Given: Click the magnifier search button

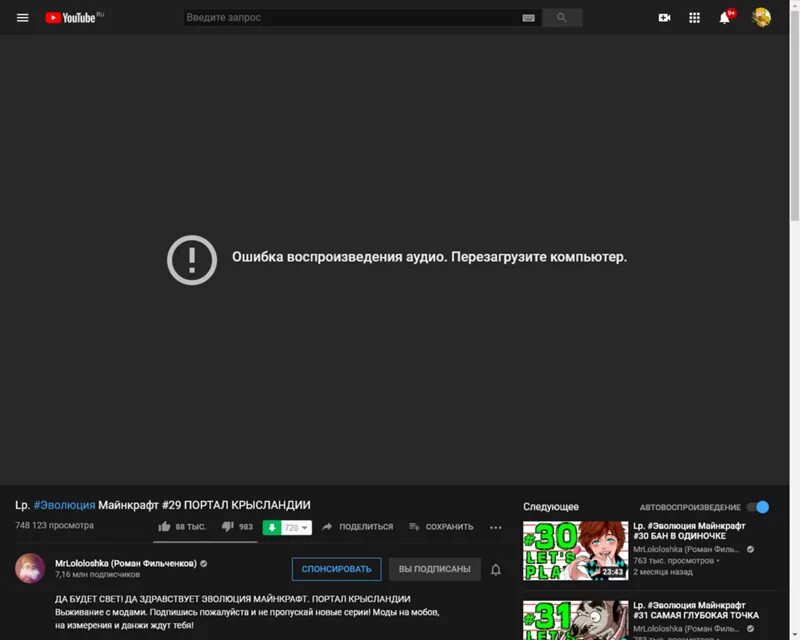Looking at the screenshot, I should point(562,17).
